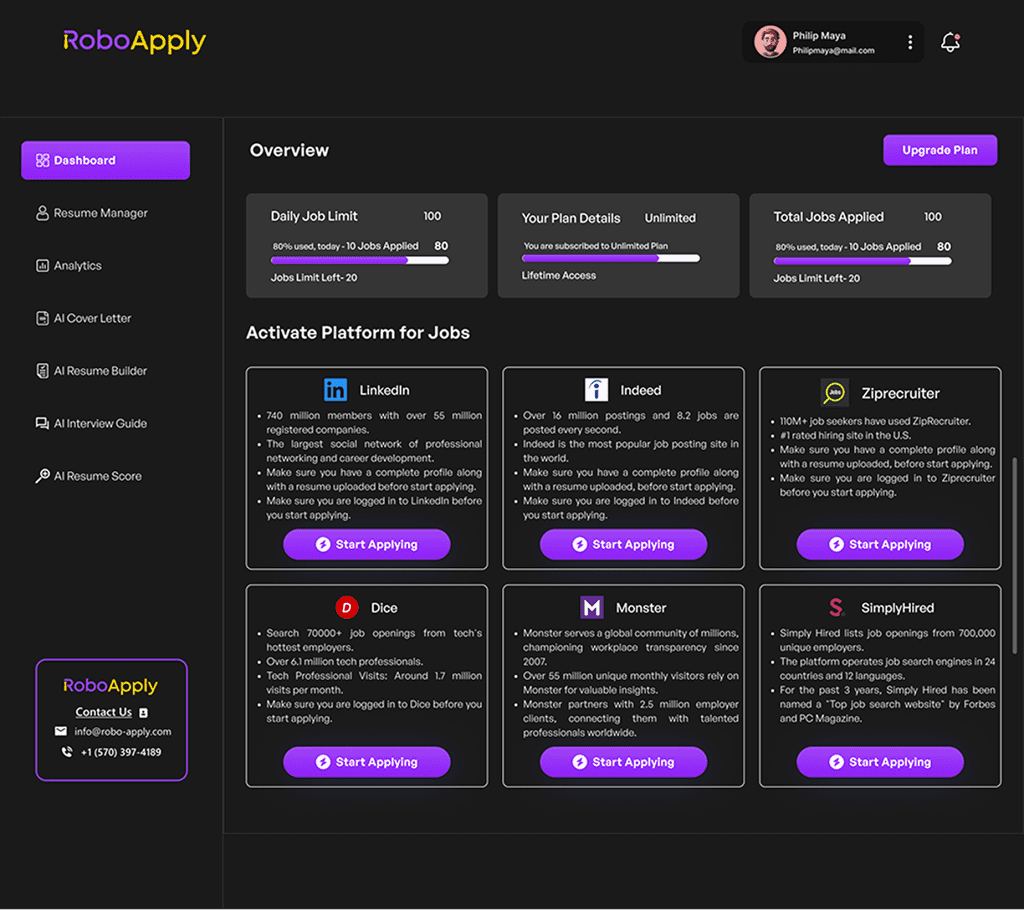Click the AI Interview Guide chat icon
Image resolution: width=1024 pixels, height=911 pixels.
pyautogui.click(x=42, y=423)
